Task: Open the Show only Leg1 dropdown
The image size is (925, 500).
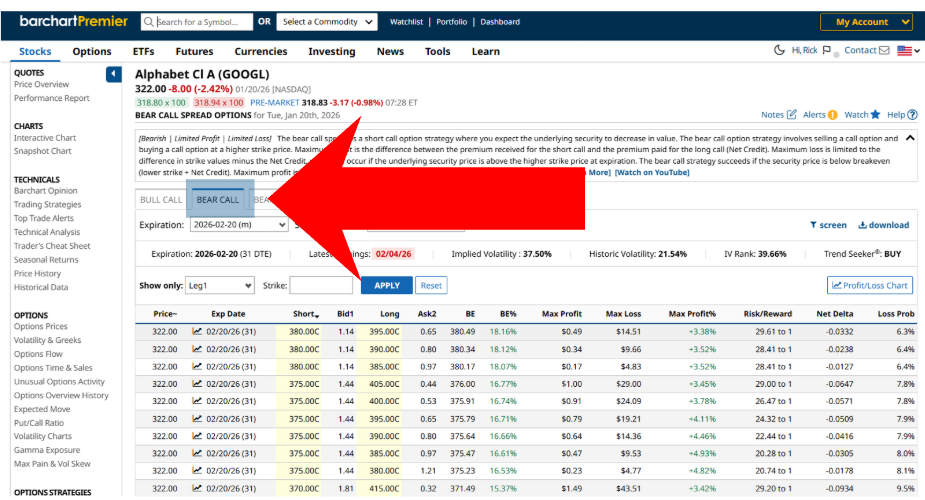Action: tap(219, 285)
